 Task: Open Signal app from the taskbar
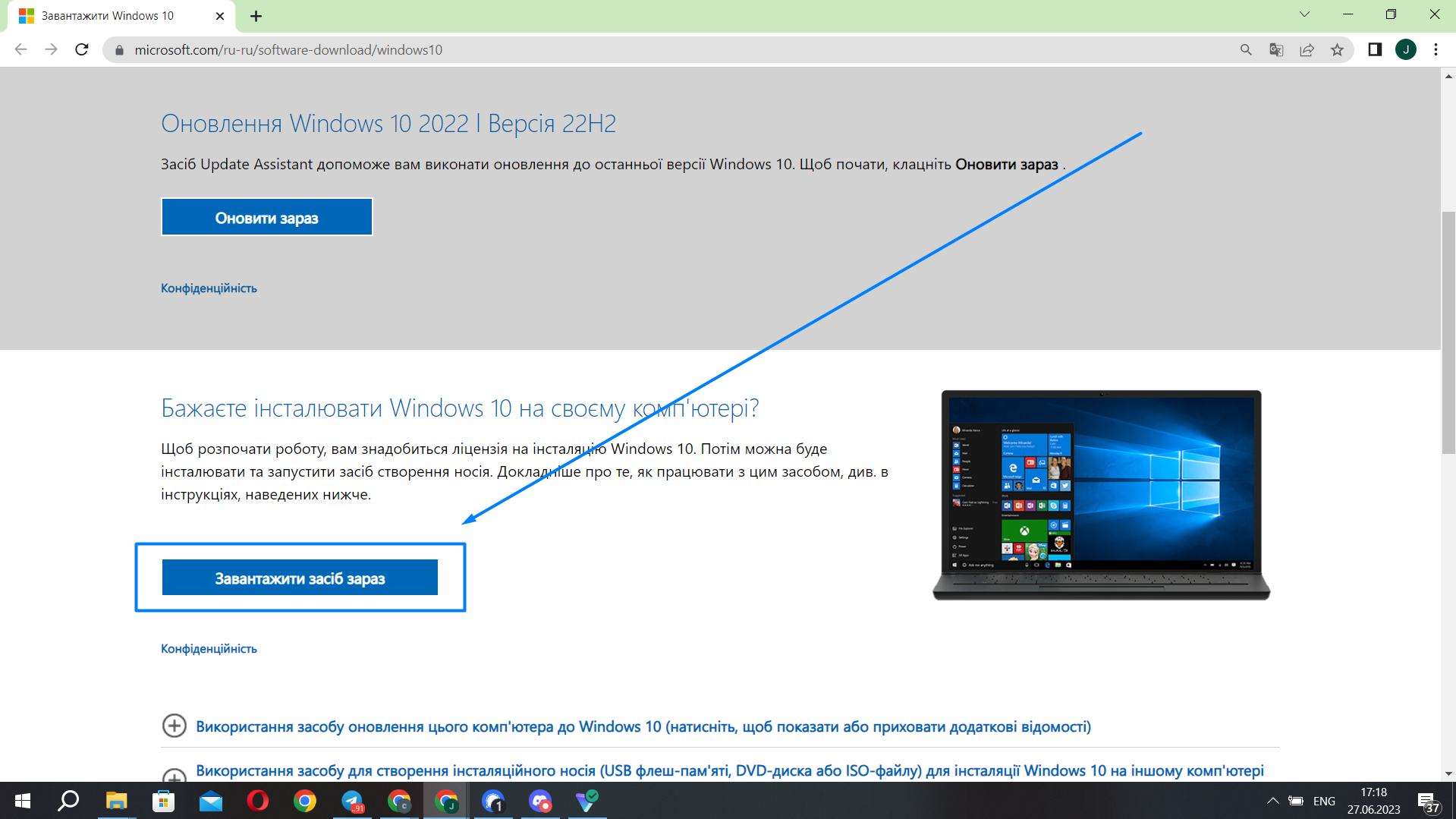(493, 801)
